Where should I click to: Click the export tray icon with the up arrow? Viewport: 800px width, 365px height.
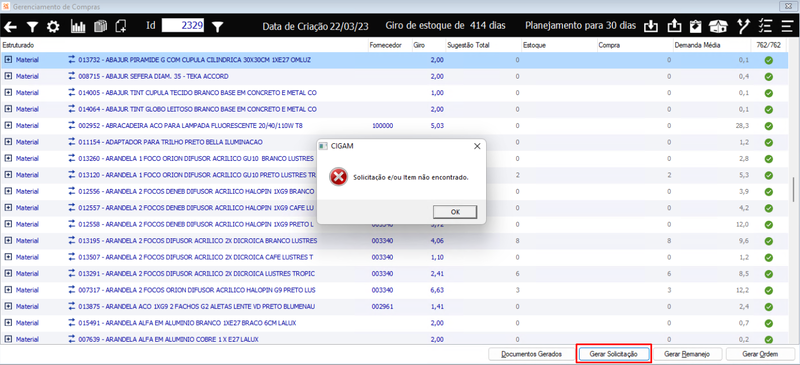[674, 27]
